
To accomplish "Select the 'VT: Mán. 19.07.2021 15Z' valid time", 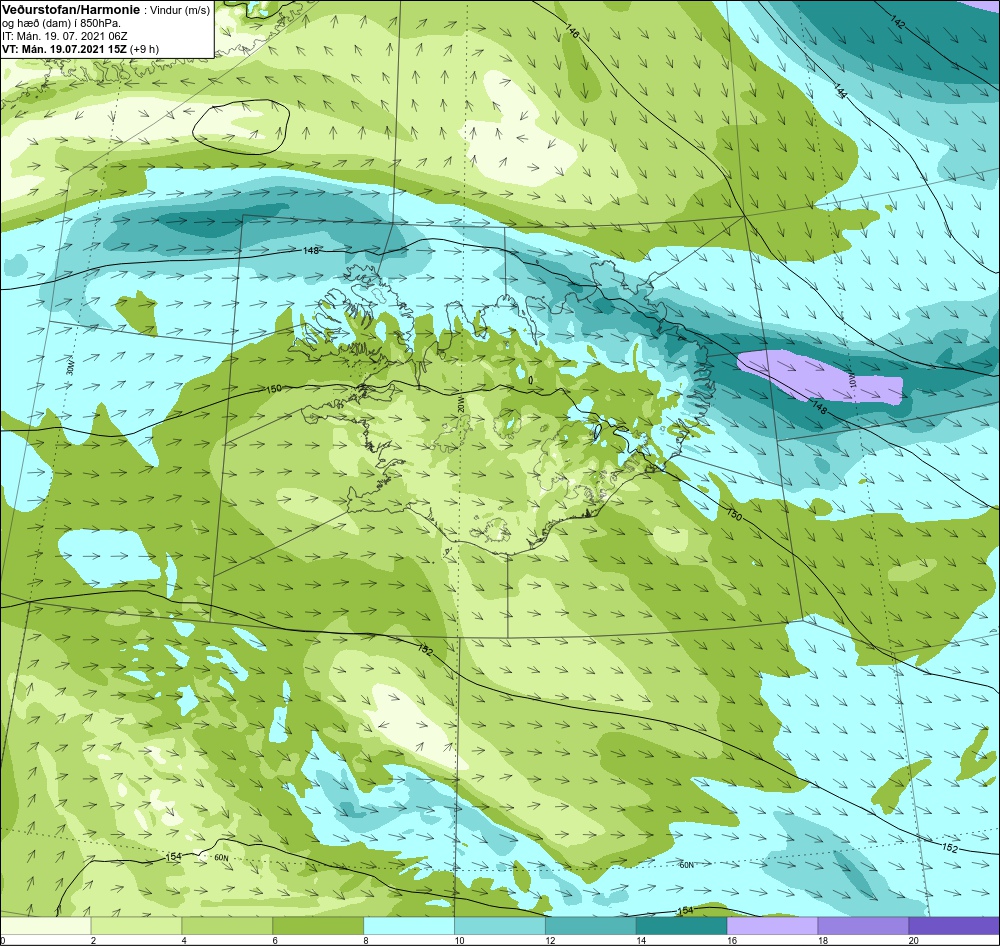I will click(64, 49).
